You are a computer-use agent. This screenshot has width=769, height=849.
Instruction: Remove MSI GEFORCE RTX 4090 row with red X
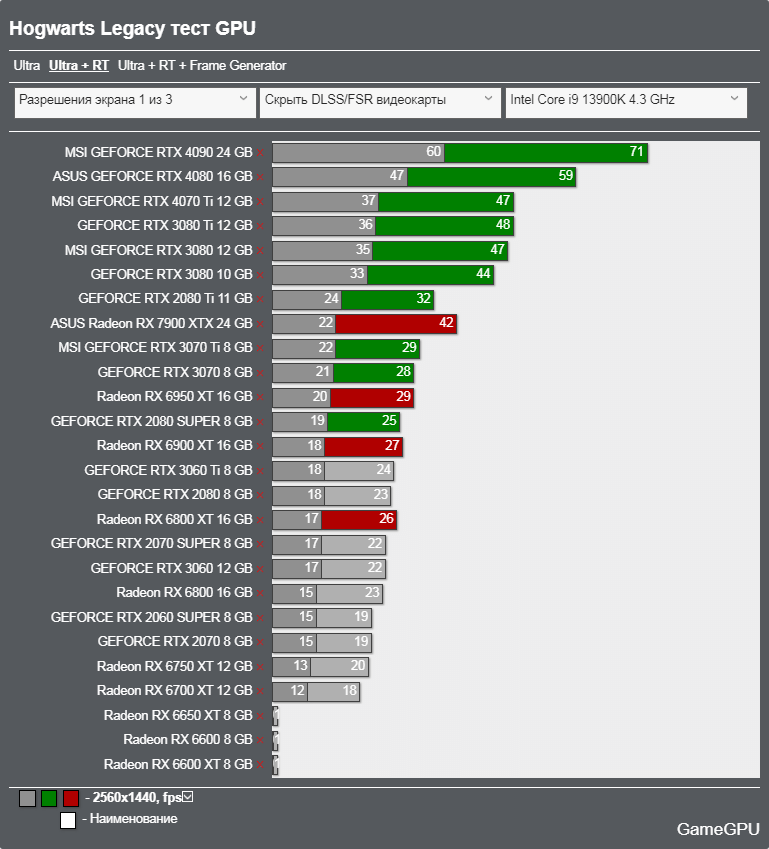[x=260, y=153]
